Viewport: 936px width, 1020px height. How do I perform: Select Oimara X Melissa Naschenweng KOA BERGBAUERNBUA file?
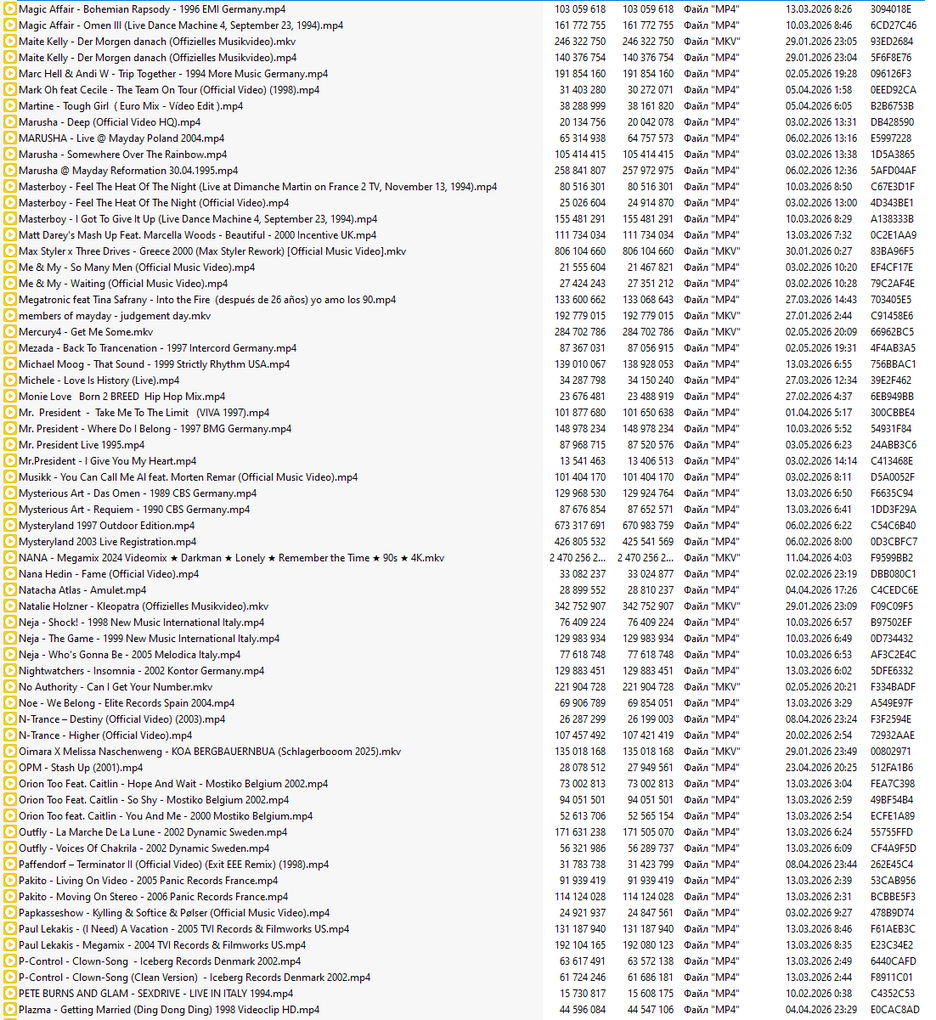tap(209, 751)
